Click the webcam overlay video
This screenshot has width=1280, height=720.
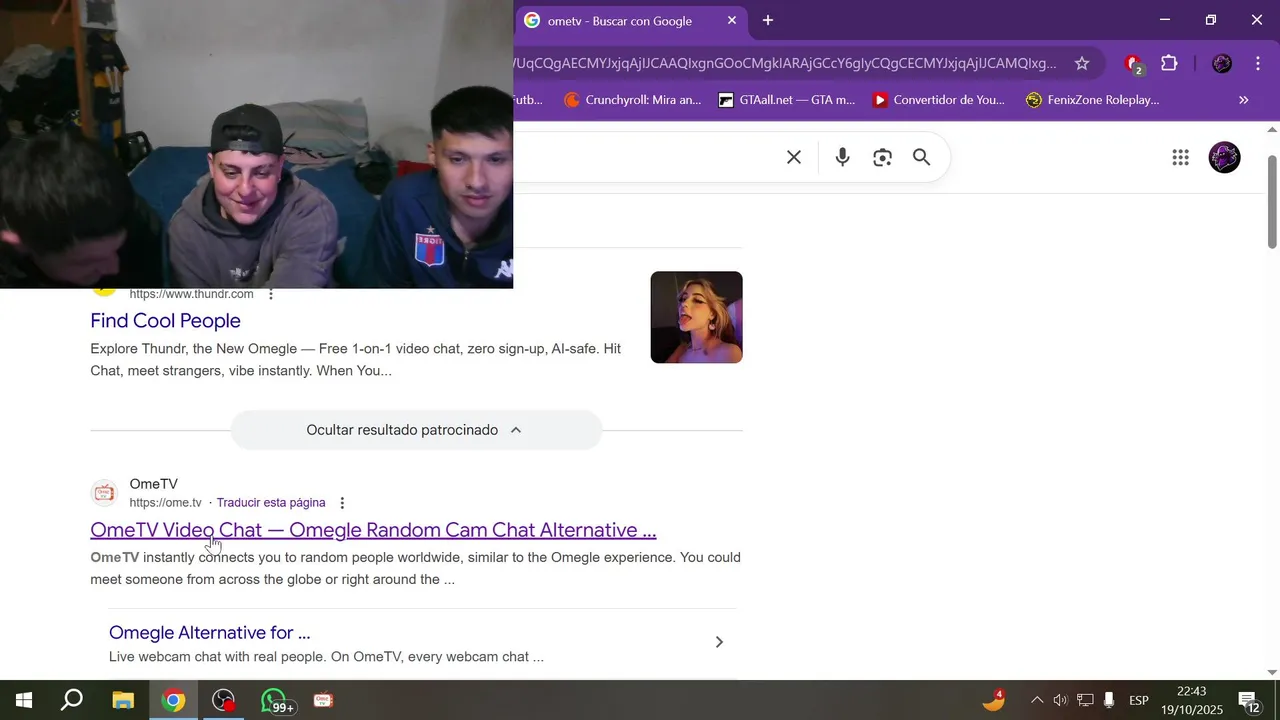(x=256, y=144)
